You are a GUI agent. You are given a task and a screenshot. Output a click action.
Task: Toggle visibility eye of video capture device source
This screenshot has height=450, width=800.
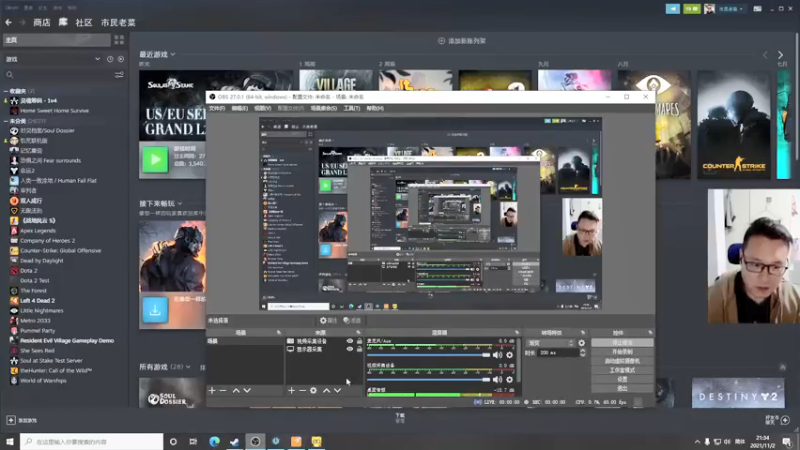(x=349, y=341)
